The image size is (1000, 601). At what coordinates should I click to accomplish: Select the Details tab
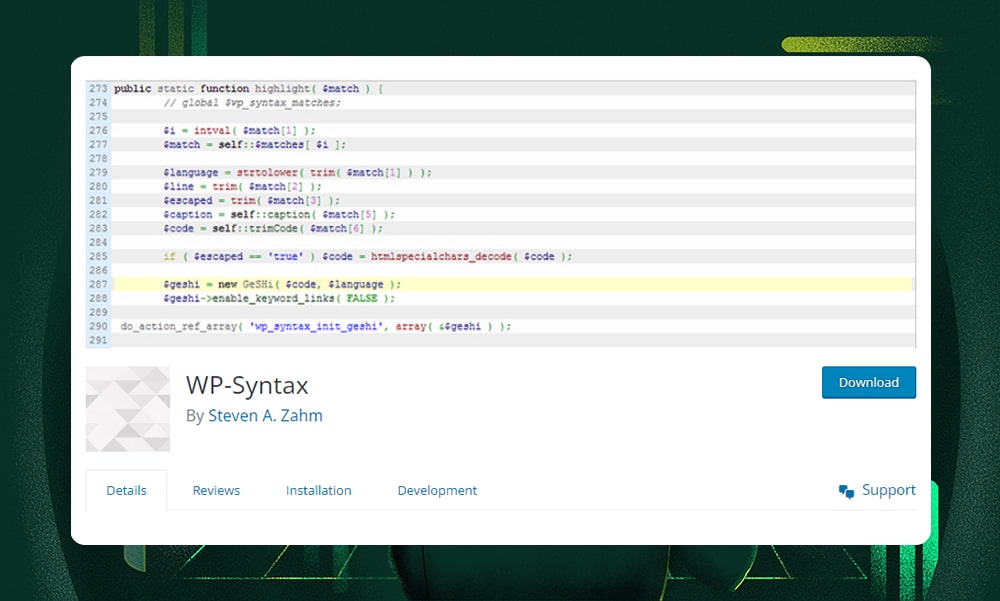126,490
